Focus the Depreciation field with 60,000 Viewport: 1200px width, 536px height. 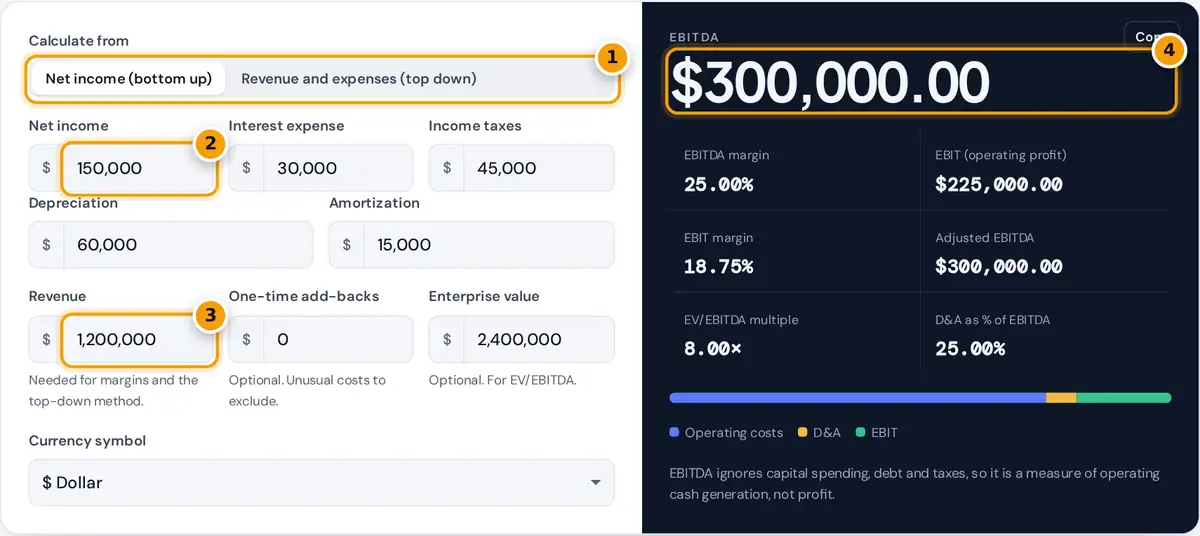click(188, 245)
